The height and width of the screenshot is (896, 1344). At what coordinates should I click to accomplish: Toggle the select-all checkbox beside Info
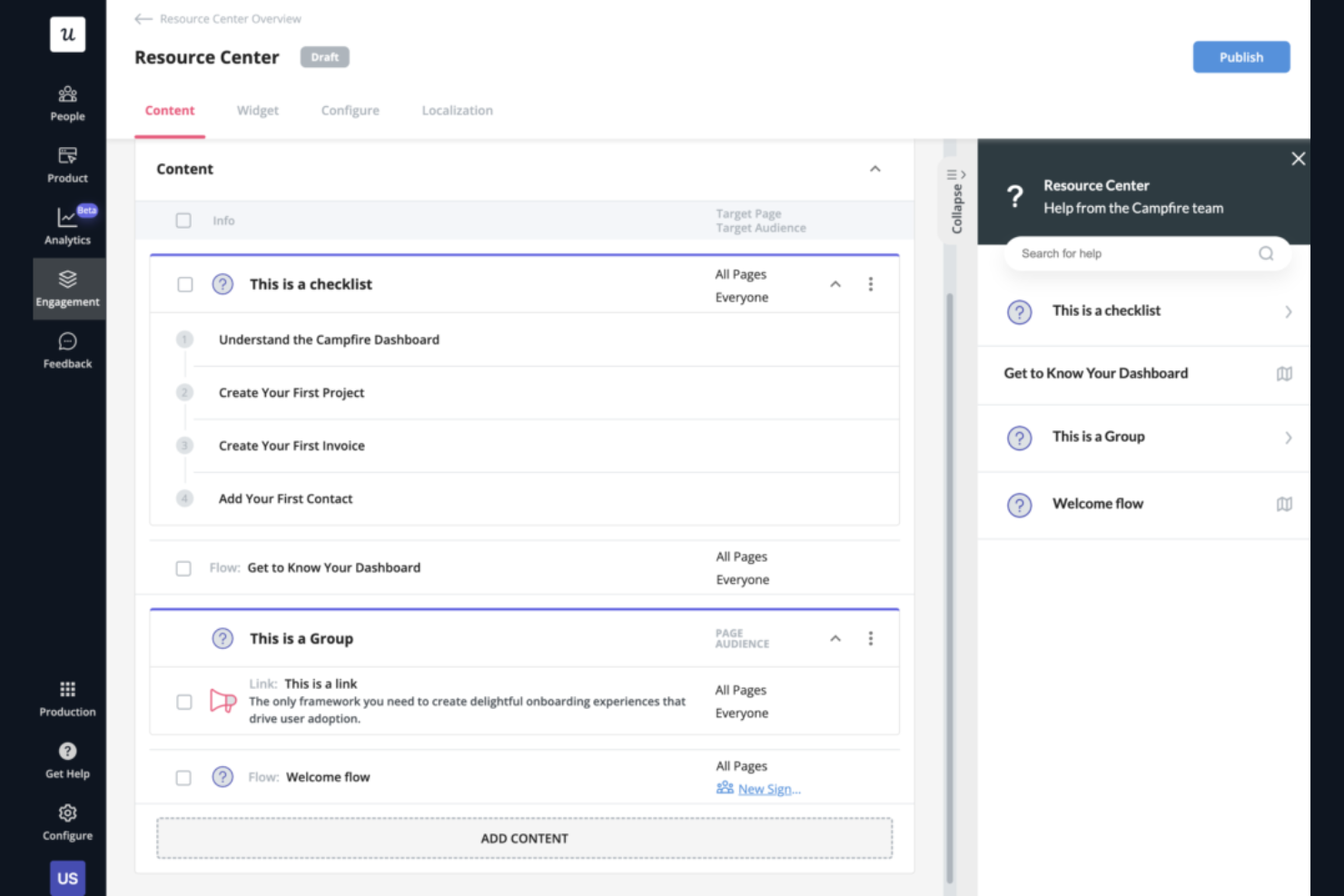click(x=183, y=221)
